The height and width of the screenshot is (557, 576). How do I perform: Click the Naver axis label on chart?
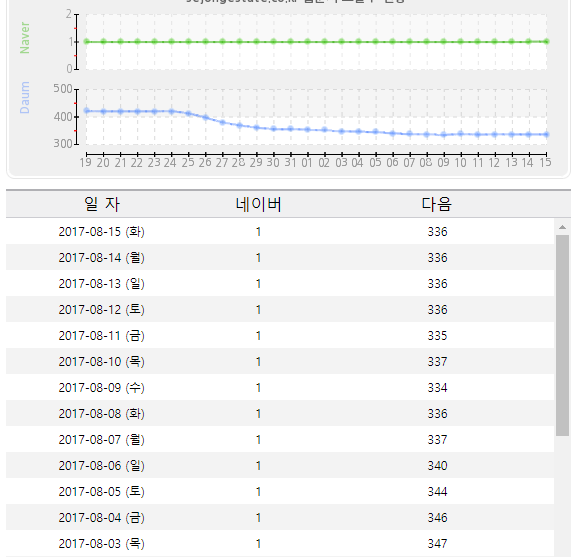point(25,38)
